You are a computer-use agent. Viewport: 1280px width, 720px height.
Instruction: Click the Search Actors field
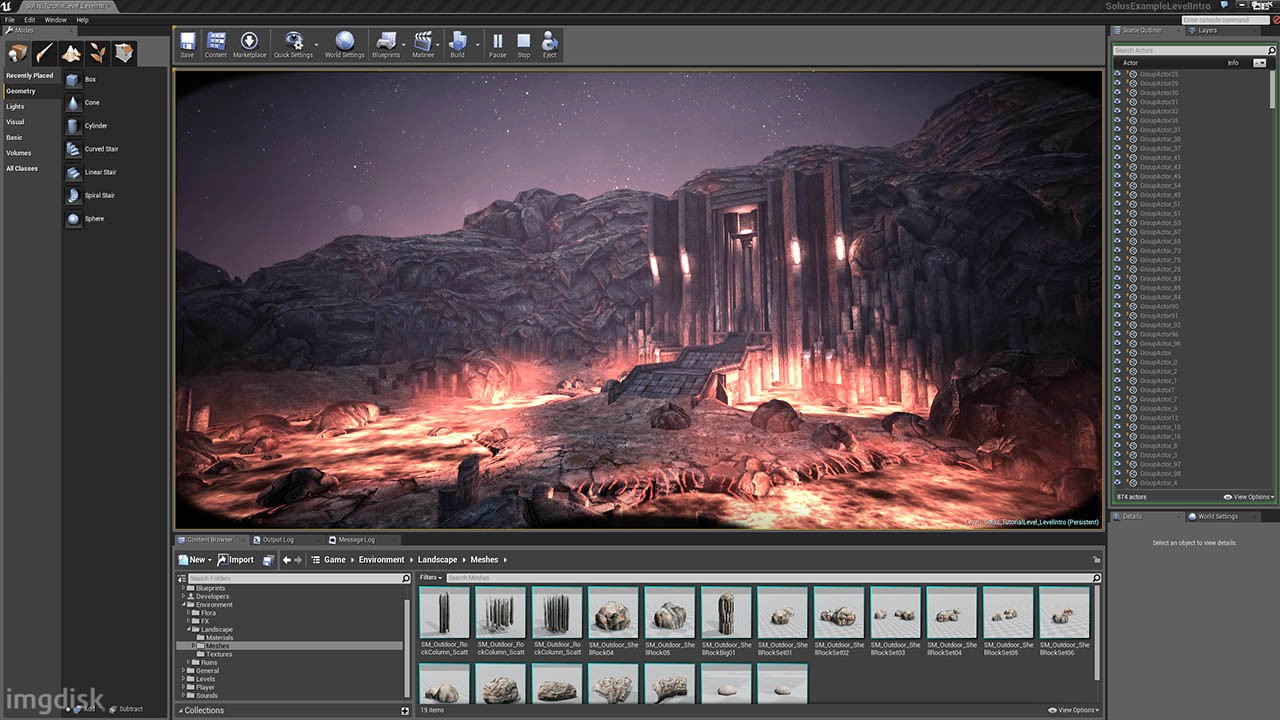(x=1194, y=50)
